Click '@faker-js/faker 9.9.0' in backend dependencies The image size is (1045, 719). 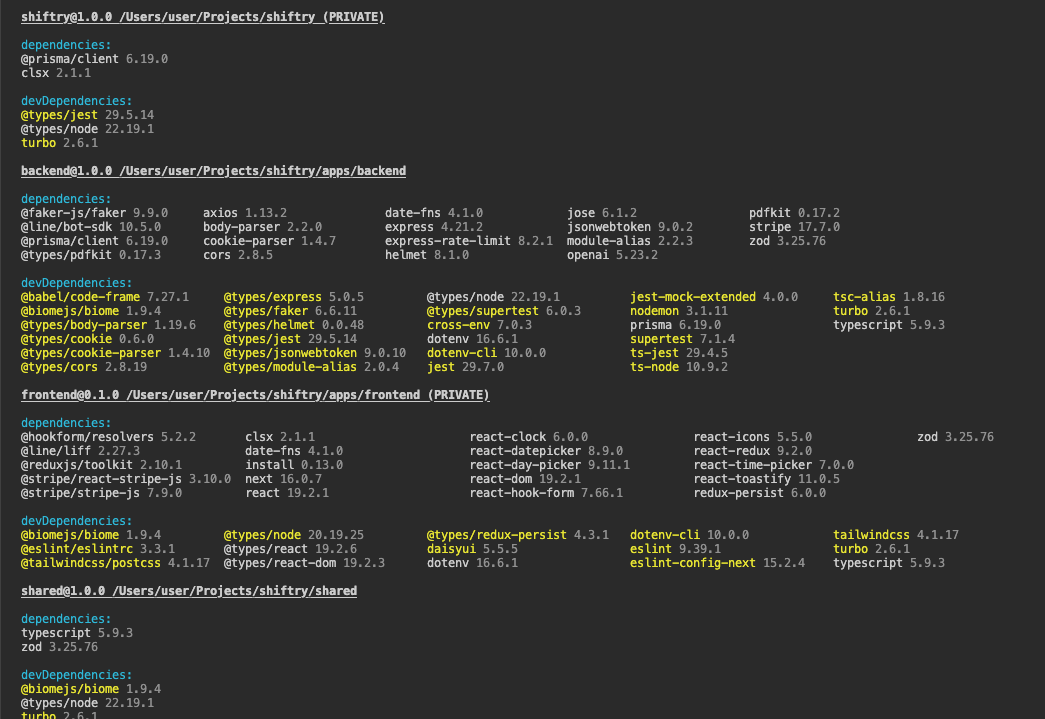tap(94, 213)
